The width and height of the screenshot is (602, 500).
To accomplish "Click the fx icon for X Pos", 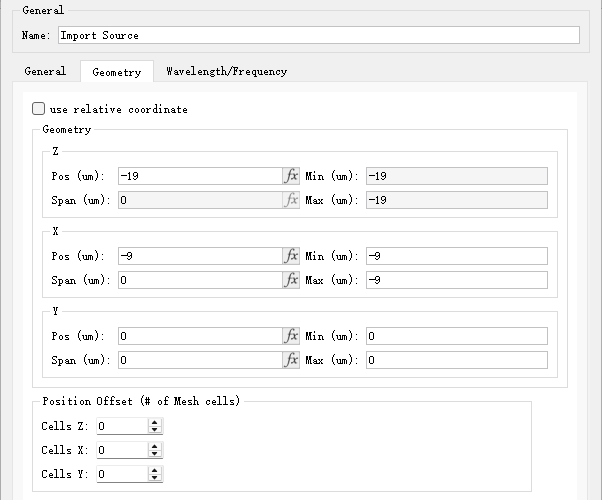I will (x=291, y=256).
